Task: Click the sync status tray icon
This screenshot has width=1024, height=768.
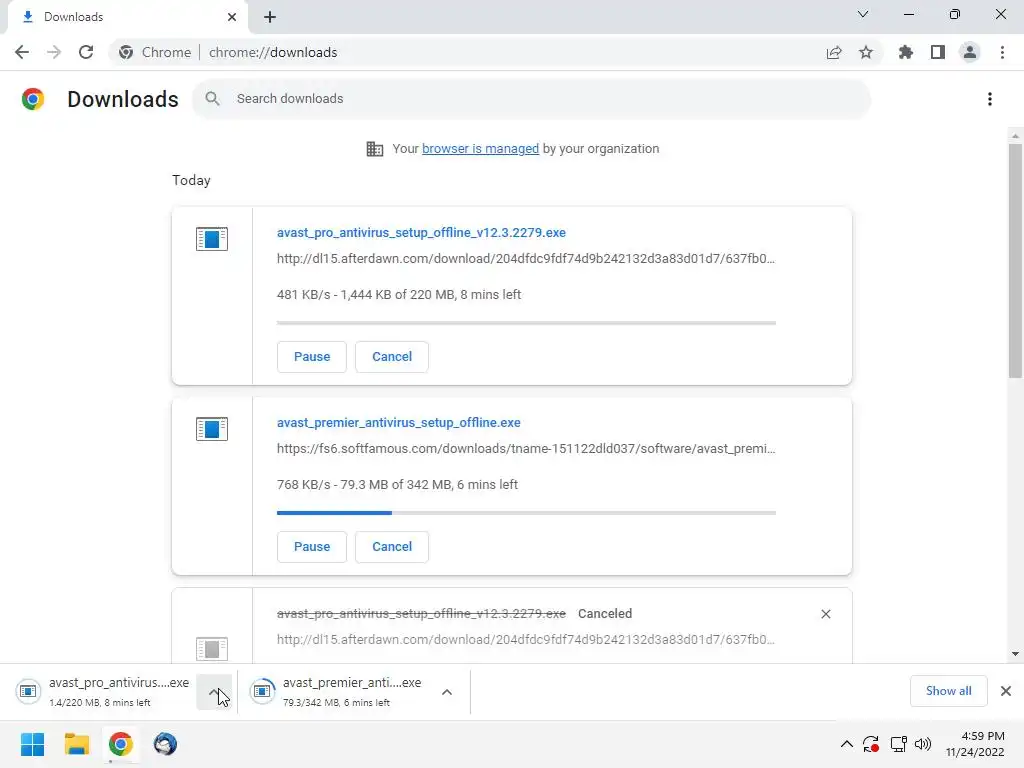Action: pyautogui.click(x=871, y=744)
